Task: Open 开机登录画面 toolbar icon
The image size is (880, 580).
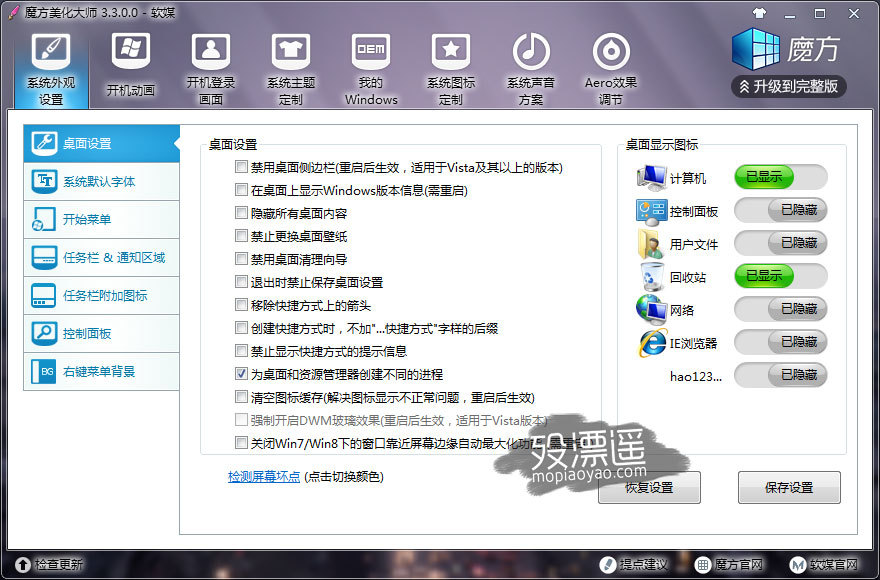Action: [211, 51]
